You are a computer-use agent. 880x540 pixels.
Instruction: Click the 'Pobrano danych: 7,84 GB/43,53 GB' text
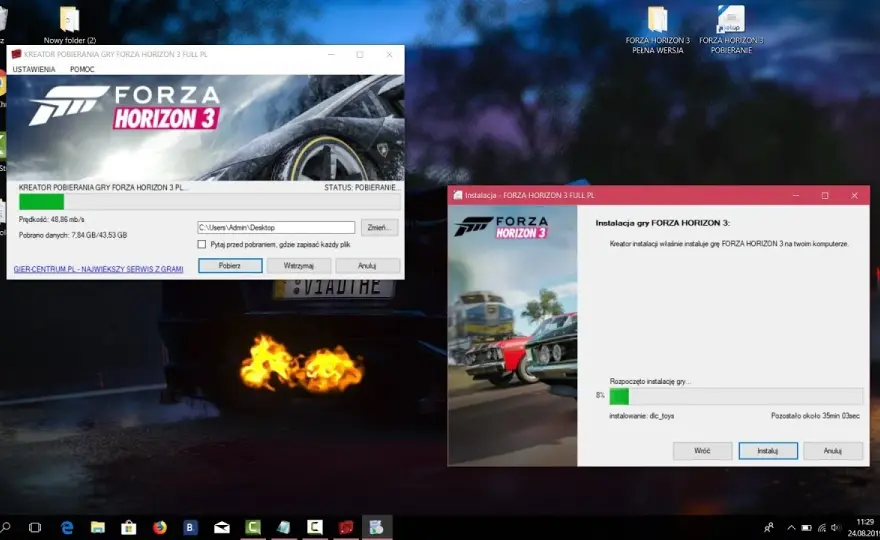[73, 235]
